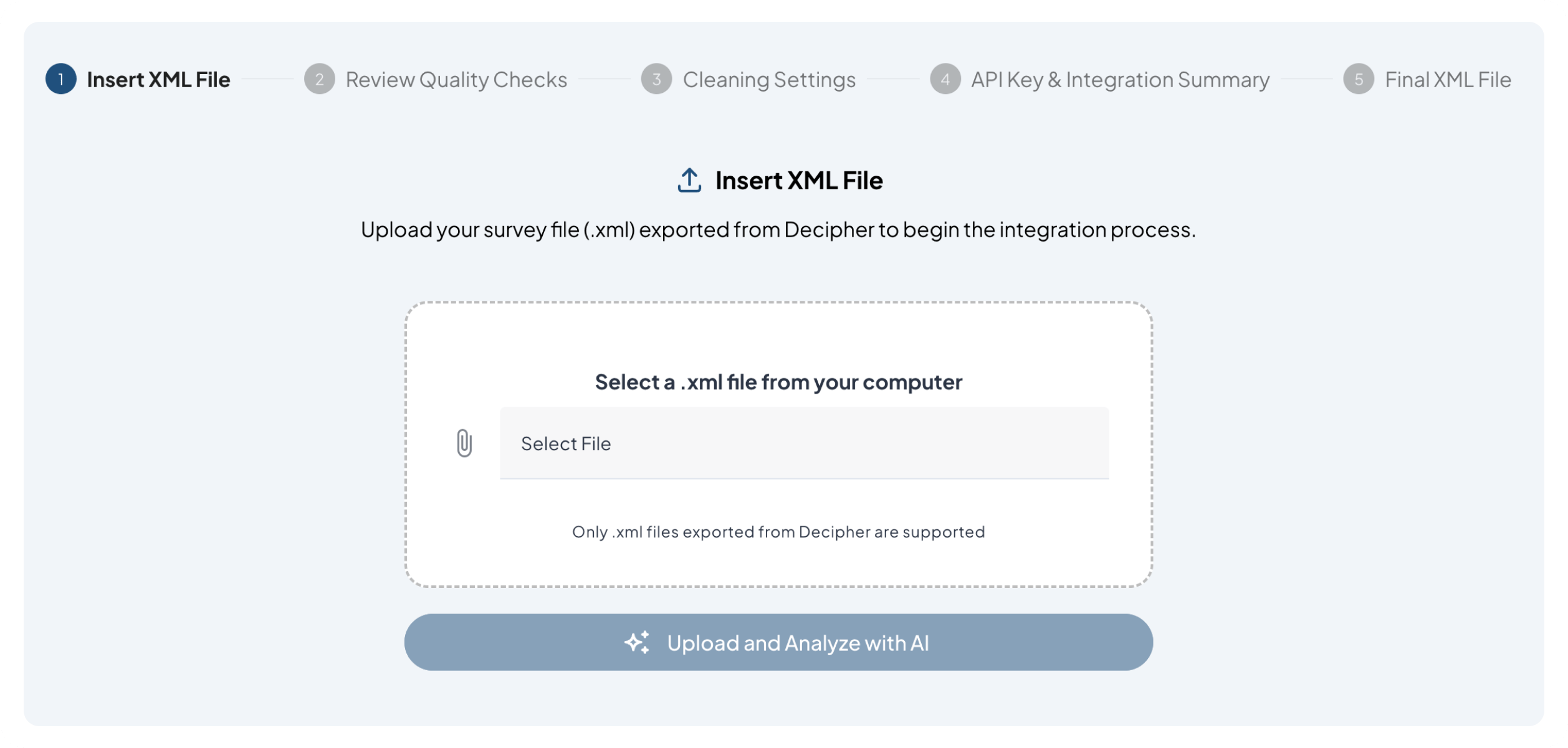This screenshot has width=1568, height=748.
Task: Open the Cleaning Settings step
Action: coord(769,80)
